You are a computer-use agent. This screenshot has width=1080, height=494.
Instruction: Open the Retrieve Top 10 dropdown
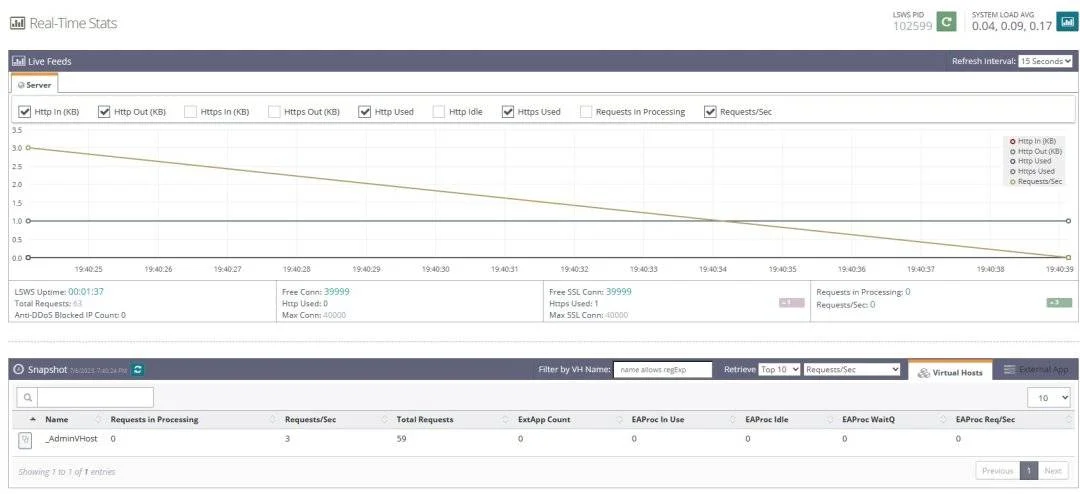(x=779, y=369)
